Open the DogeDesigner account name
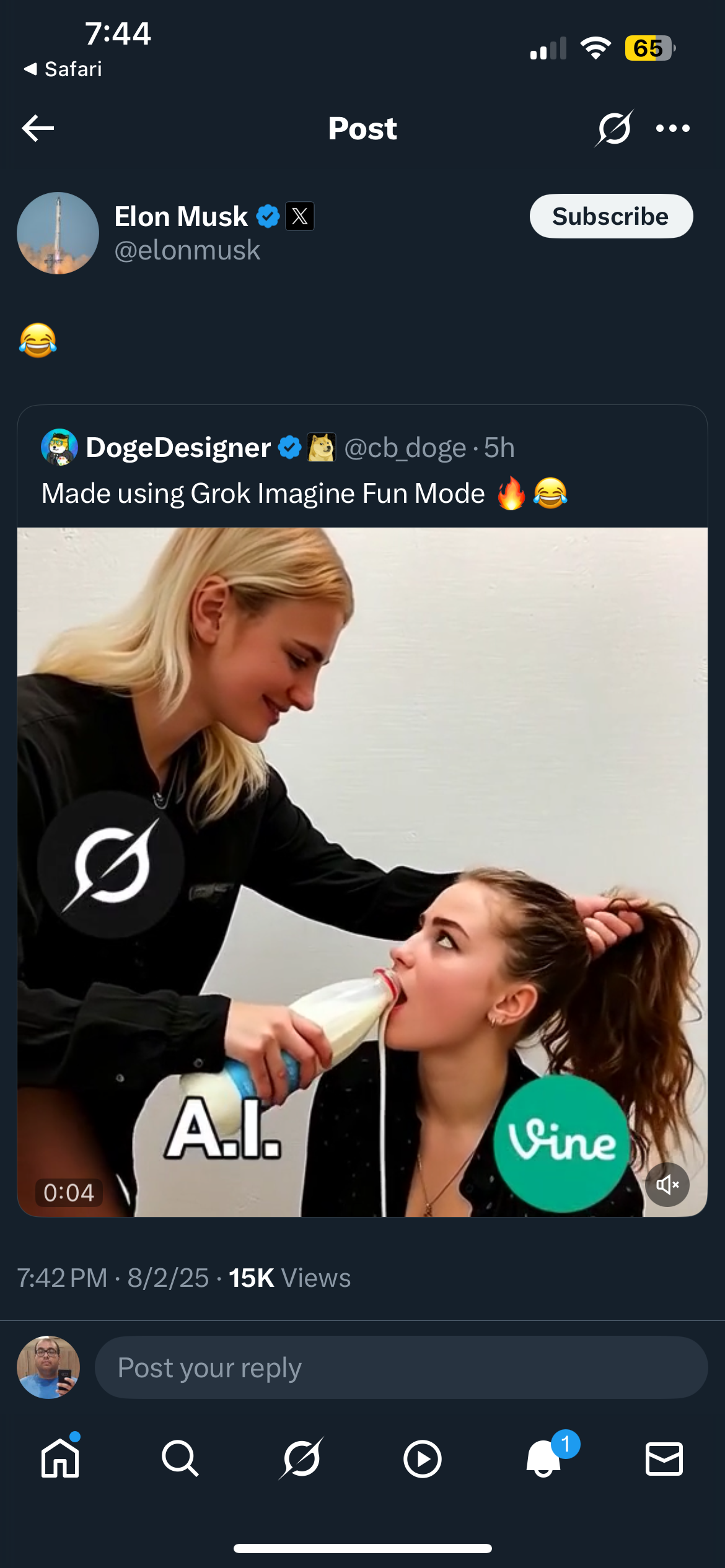Image resolution: width=725 pixels, height=1568 pixels. click(178, 447)
